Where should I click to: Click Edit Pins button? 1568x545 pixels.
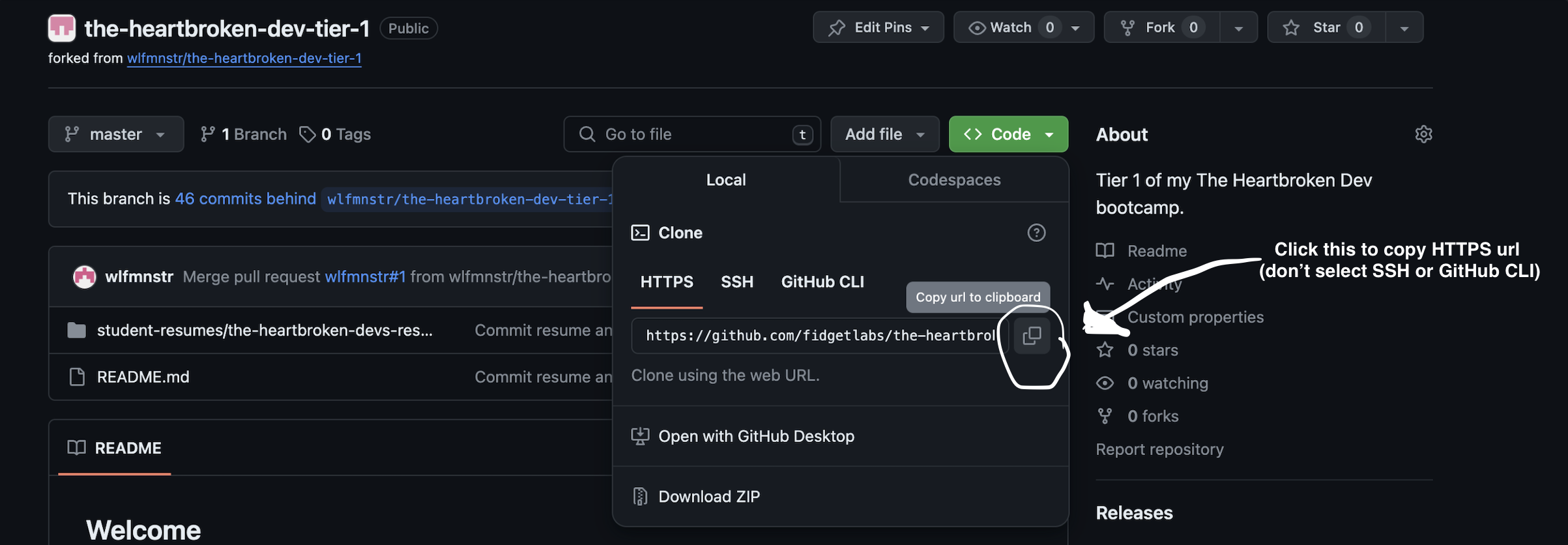(x=878, y=27)
